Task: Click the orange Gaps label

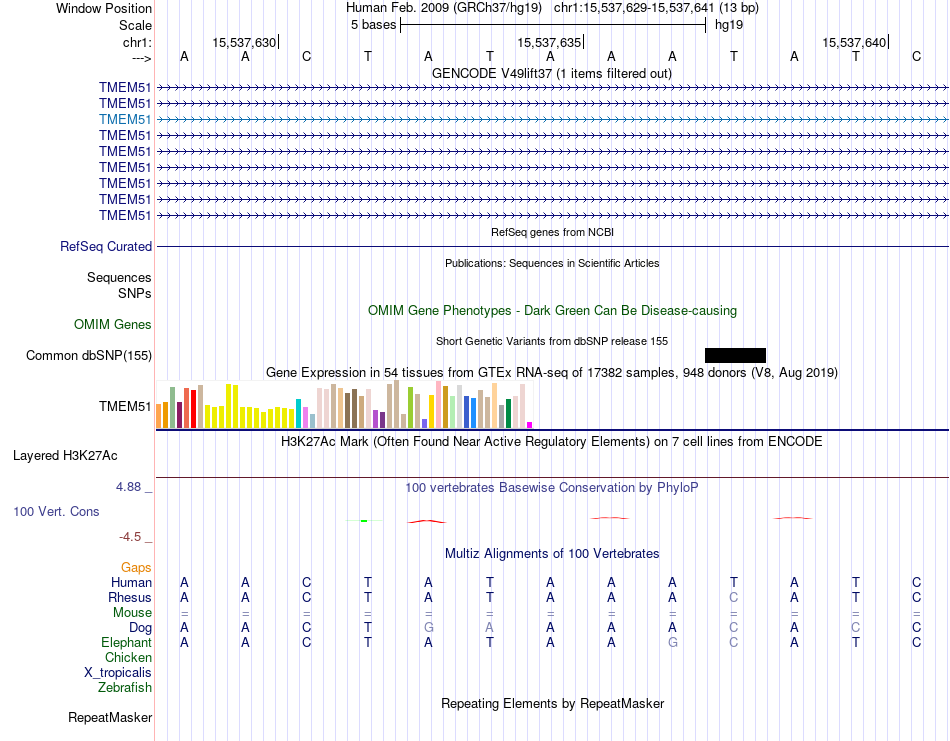Action: coord(136,568)
